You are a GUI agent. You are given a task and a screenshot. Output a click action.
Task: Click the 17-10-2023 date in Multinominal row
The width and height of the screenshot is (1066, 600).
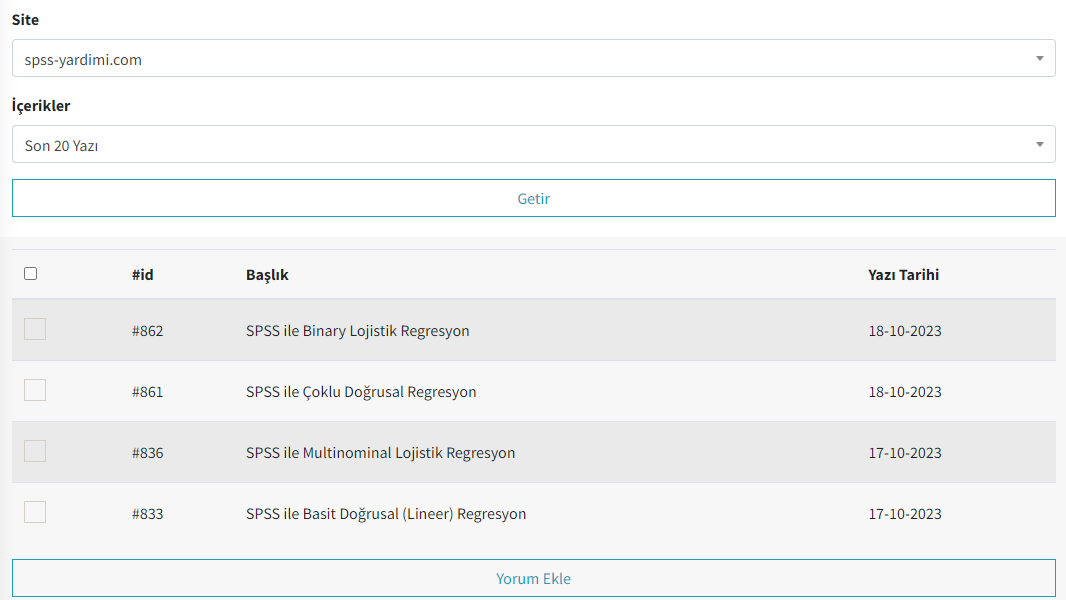coord(905,453)
